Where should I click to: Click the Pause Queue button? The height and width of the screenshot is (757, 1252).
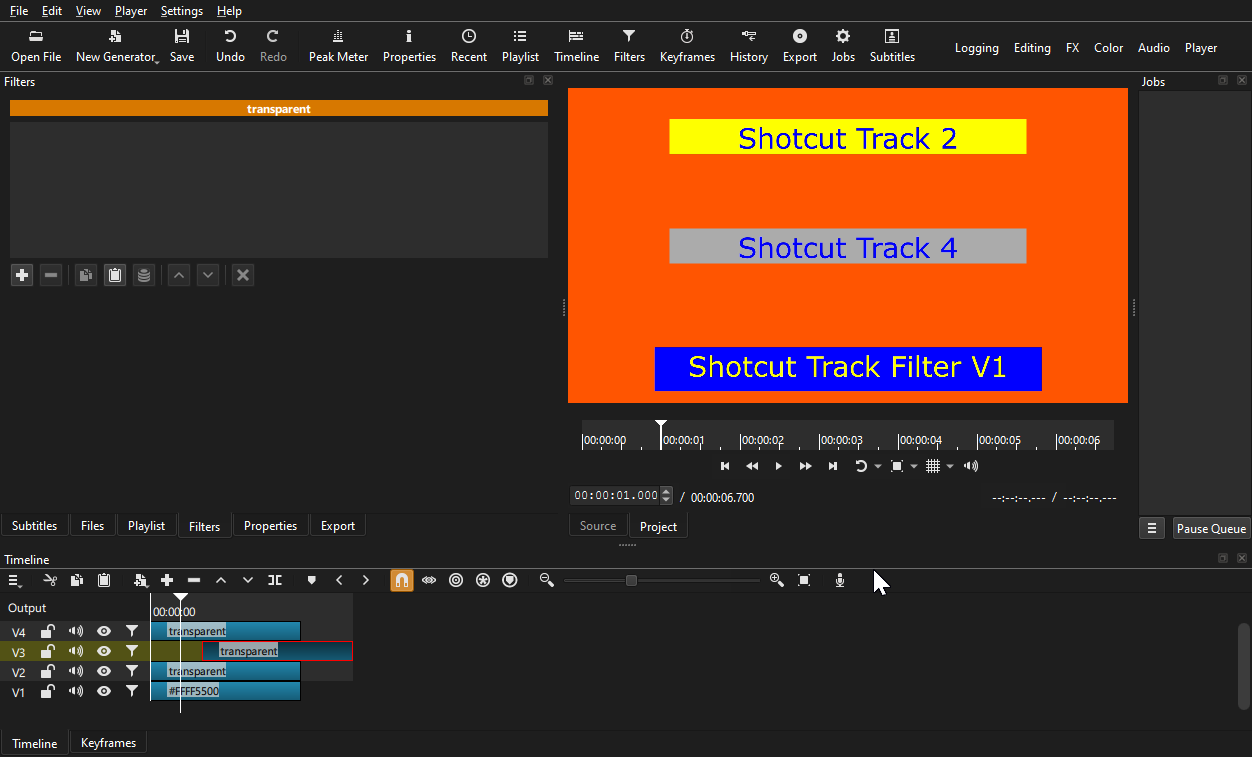(x=1210, y=529)
